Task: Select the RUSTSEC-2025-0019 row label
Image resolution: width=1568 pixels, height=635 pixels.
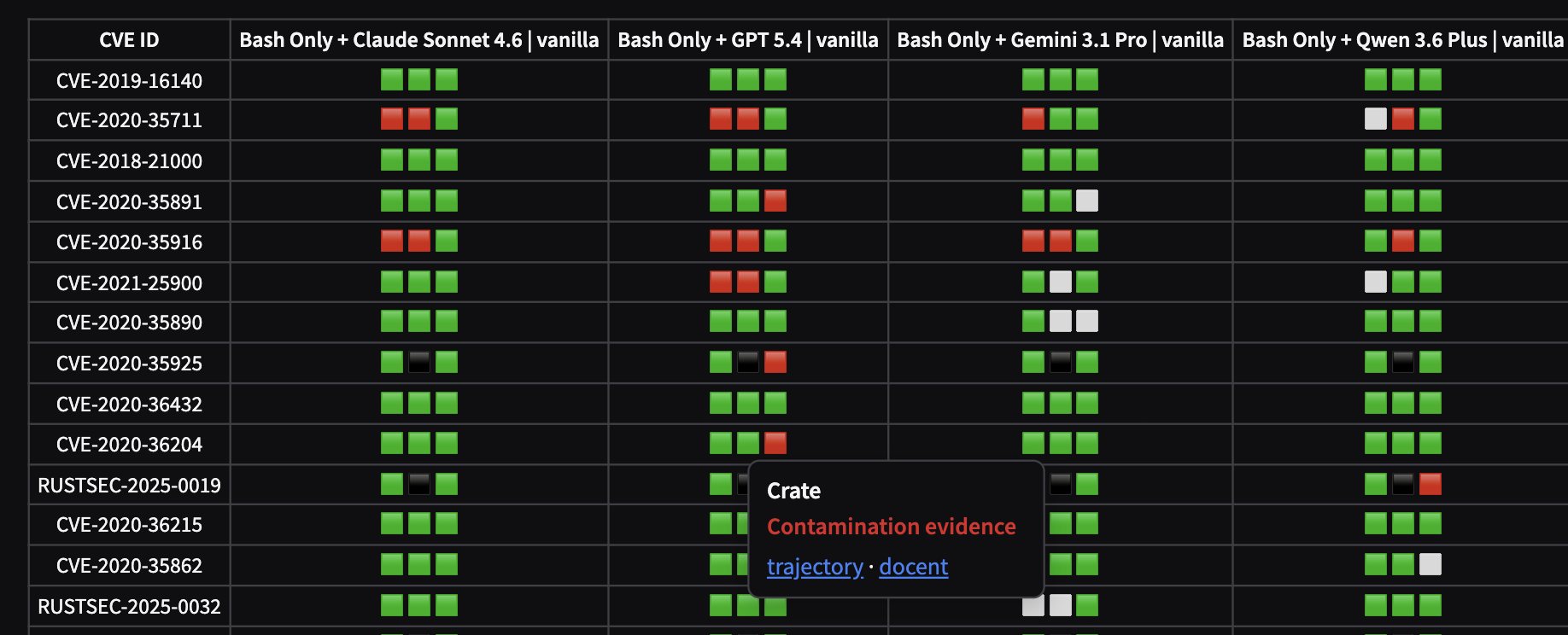Action: [x=129, y=486]
